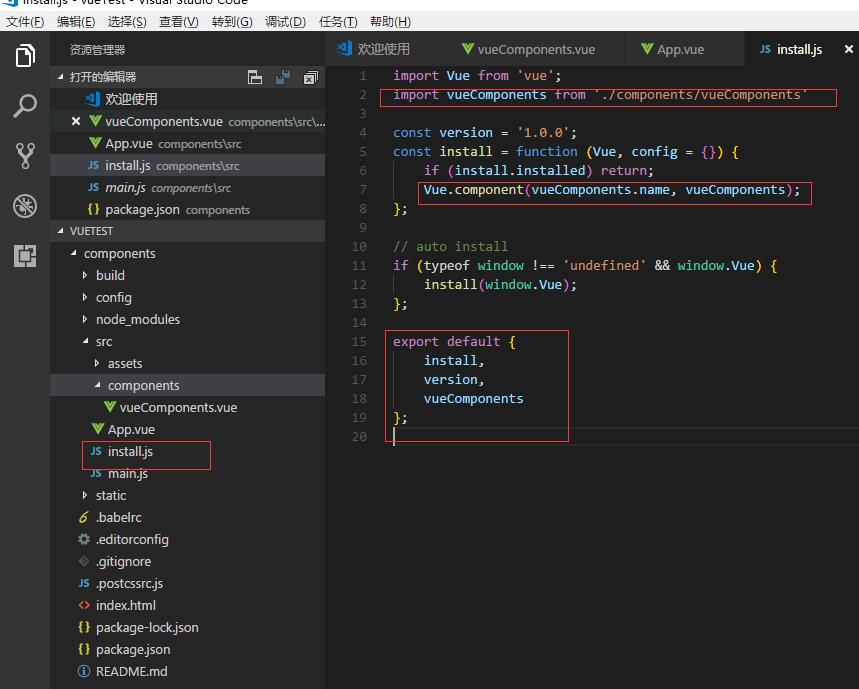
Task: Close vueComponents.vue in open editors list
Action: coord(76,121)
